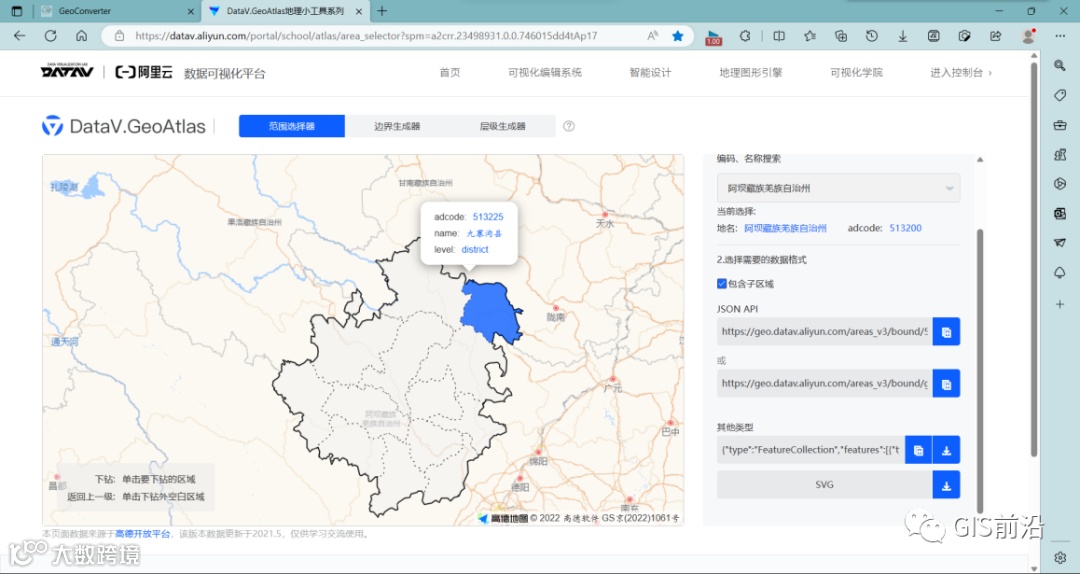Click the DataV.GeoAtlas logo
This screenshot has width=1080, height=574.
pos(124,126)
